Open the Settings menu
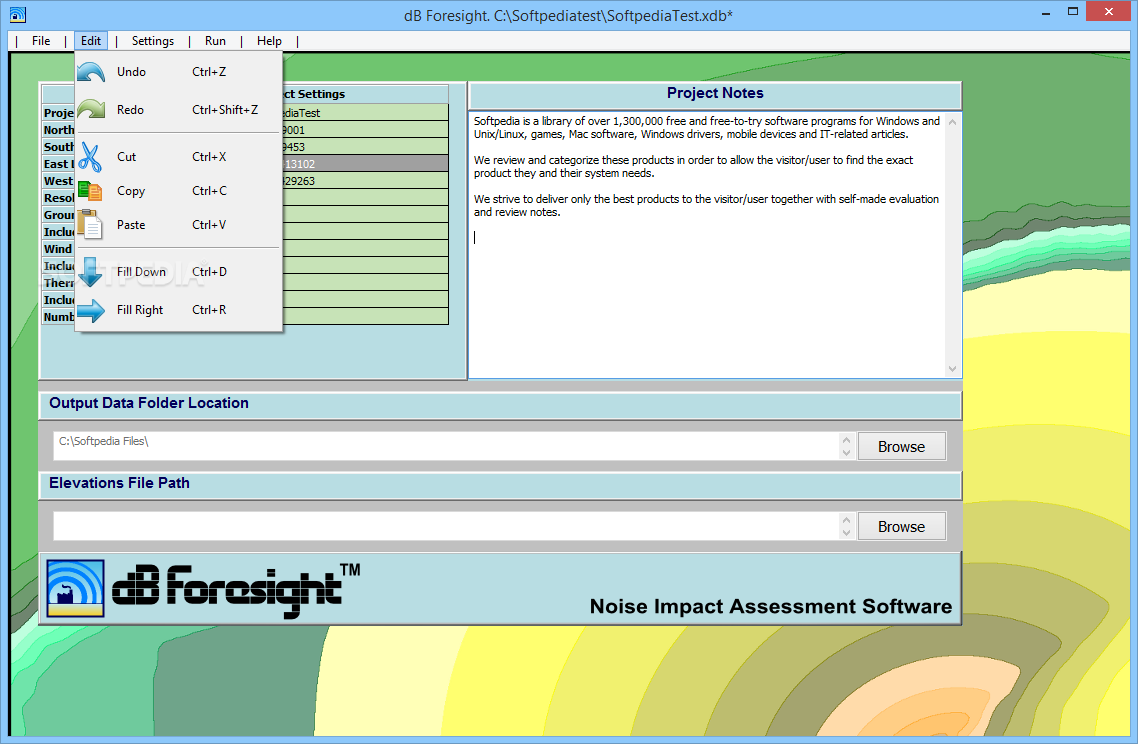This screenshot has width=1138, height=744. [152, 41]
